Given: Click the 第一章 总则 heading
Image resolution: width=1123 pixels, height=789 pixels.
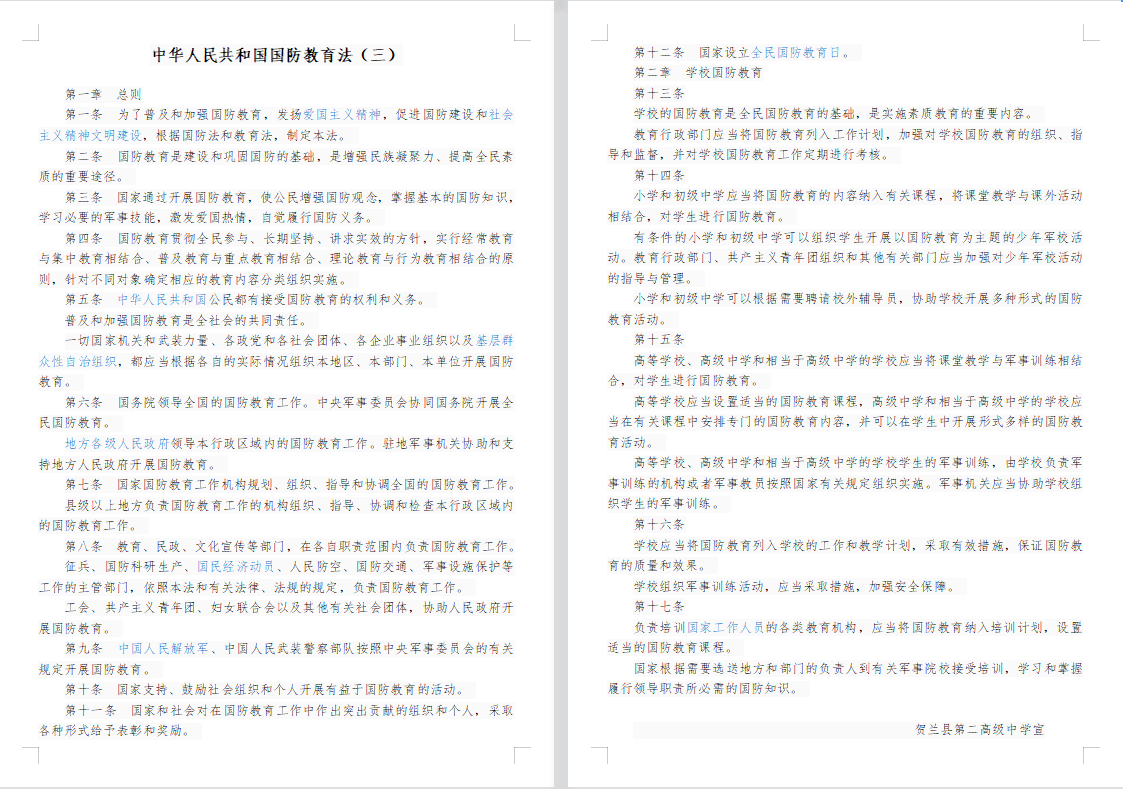Looking at the screenshot, I should (x=103, y=94).
